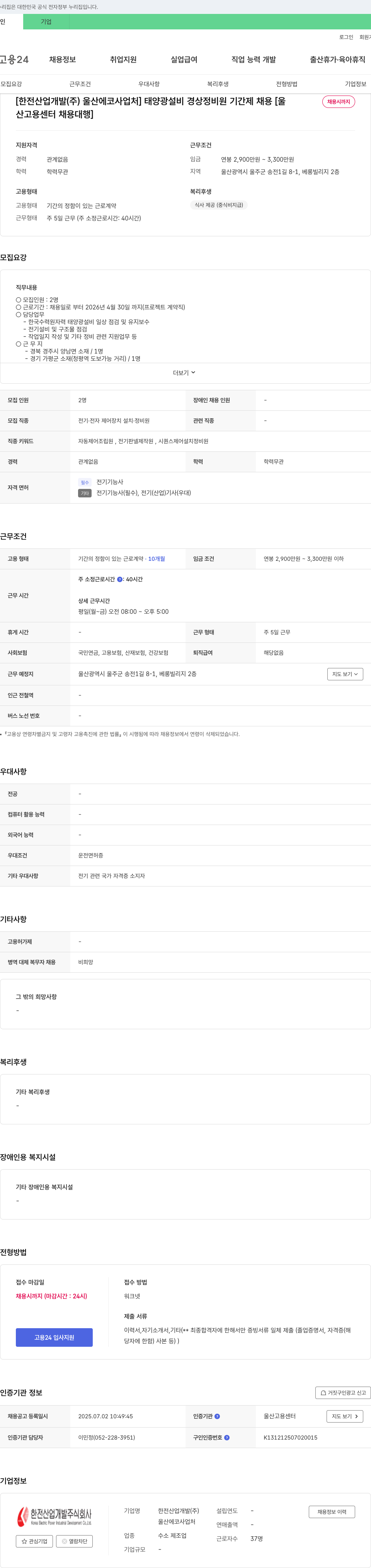Click registration date 2025.07.02 10:49:45

click(105, 1416)
